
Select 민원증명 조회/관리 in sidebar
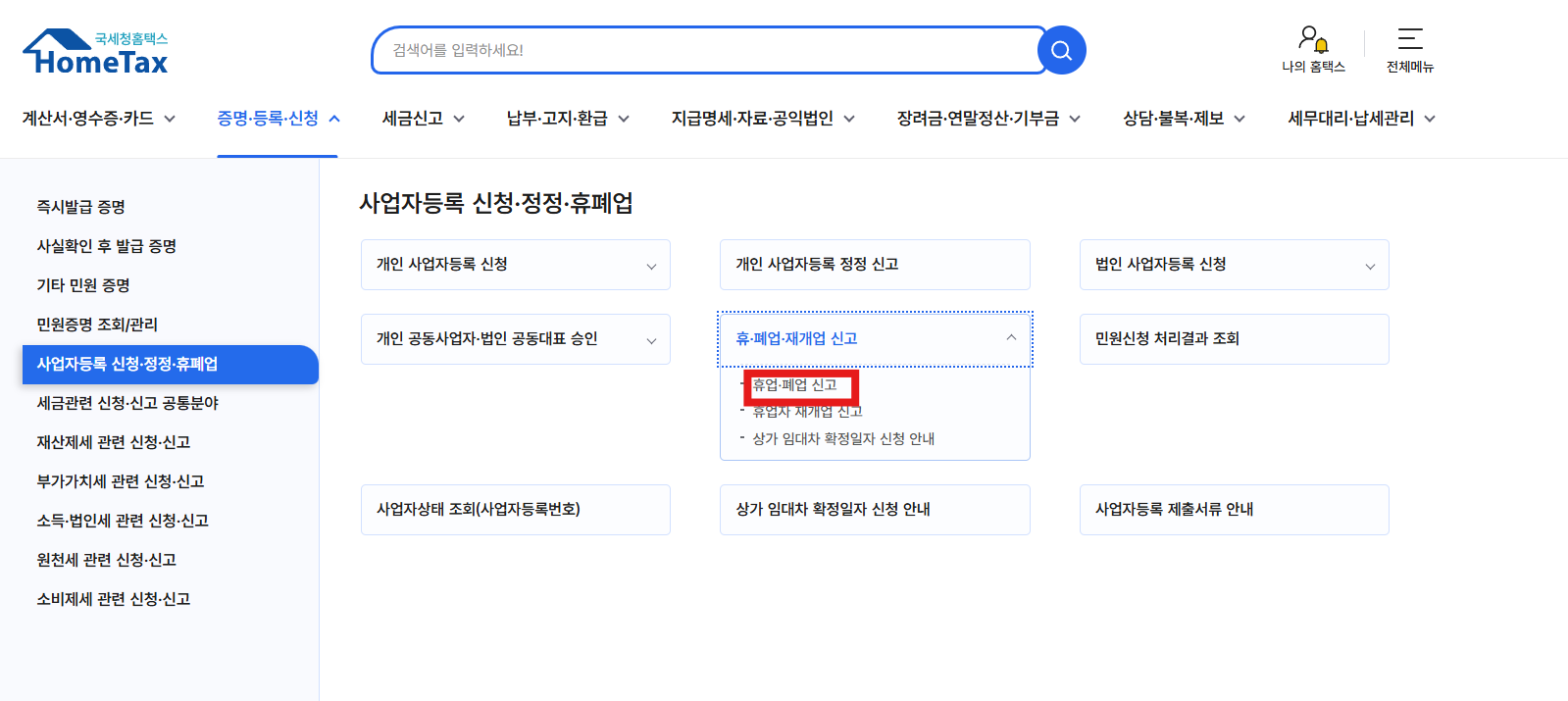[97, 325]
